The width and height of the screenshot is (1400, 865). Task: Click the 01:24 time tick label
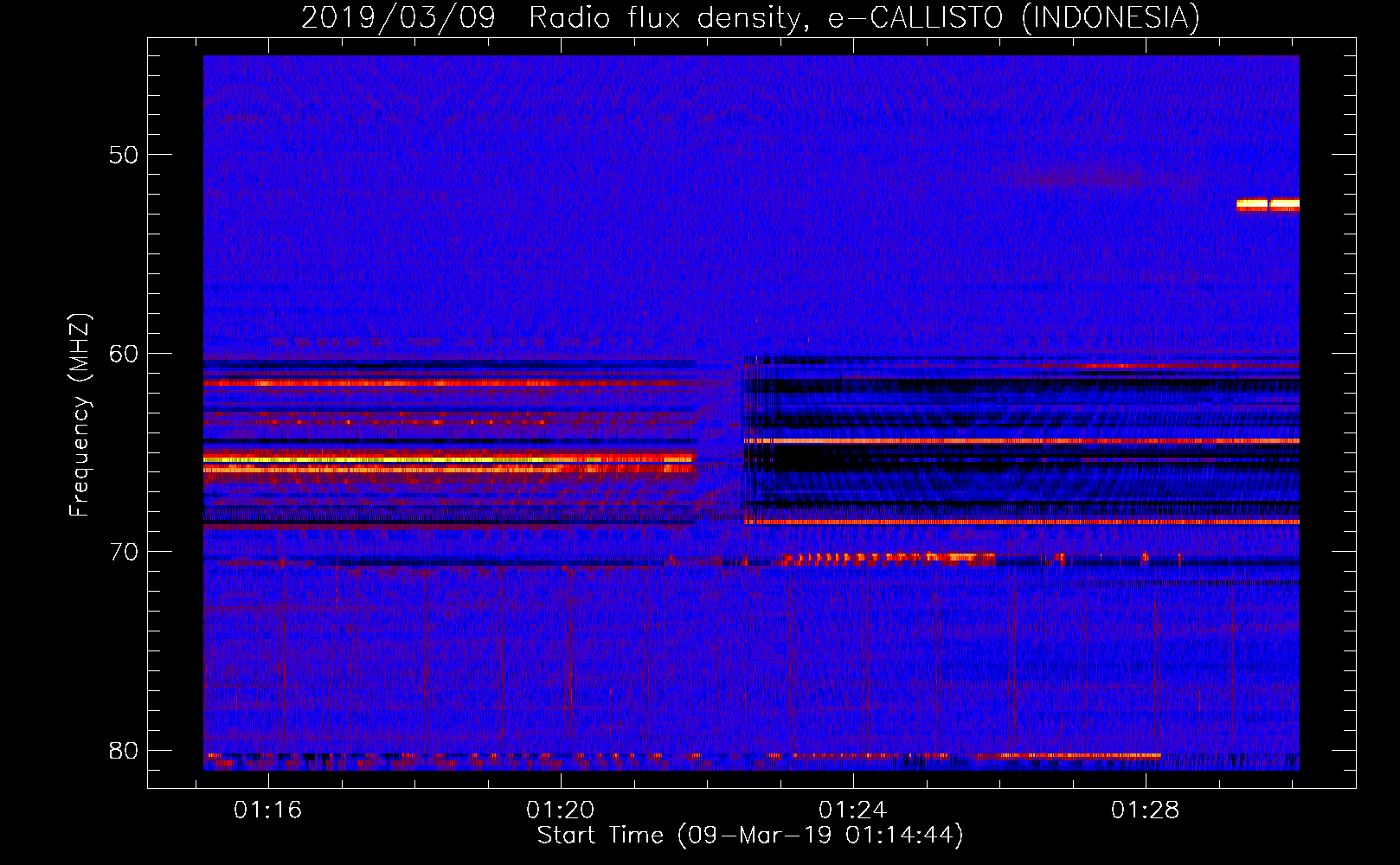coord(852,810)
